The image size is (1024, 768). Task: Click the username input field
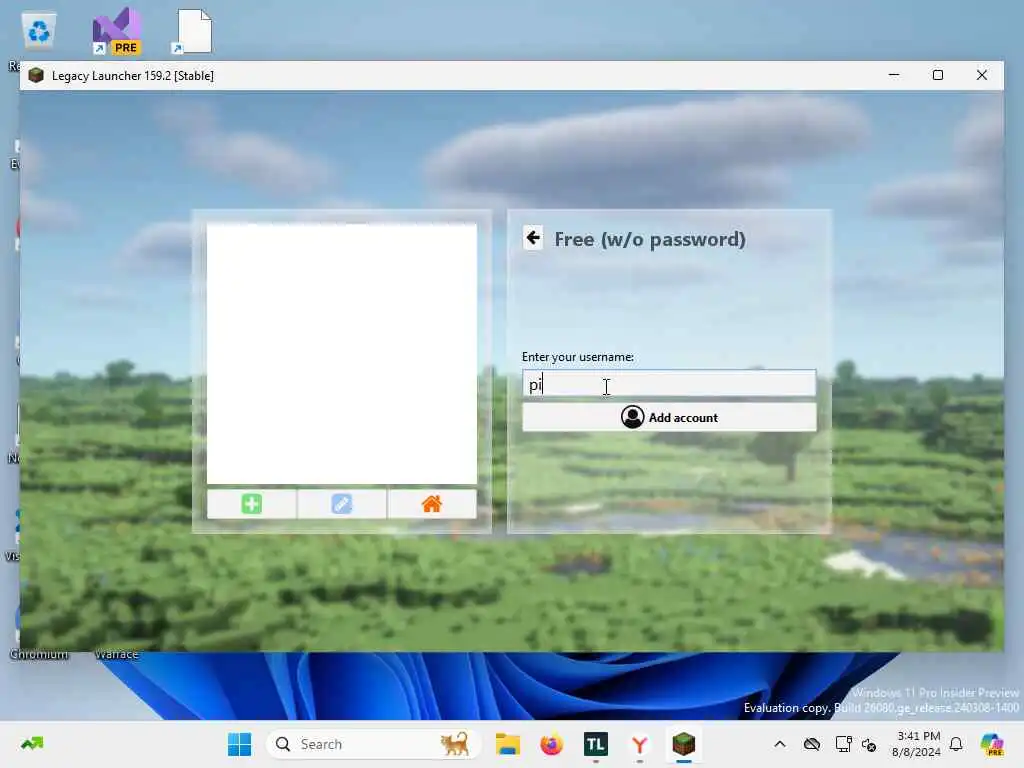point(669,384)
